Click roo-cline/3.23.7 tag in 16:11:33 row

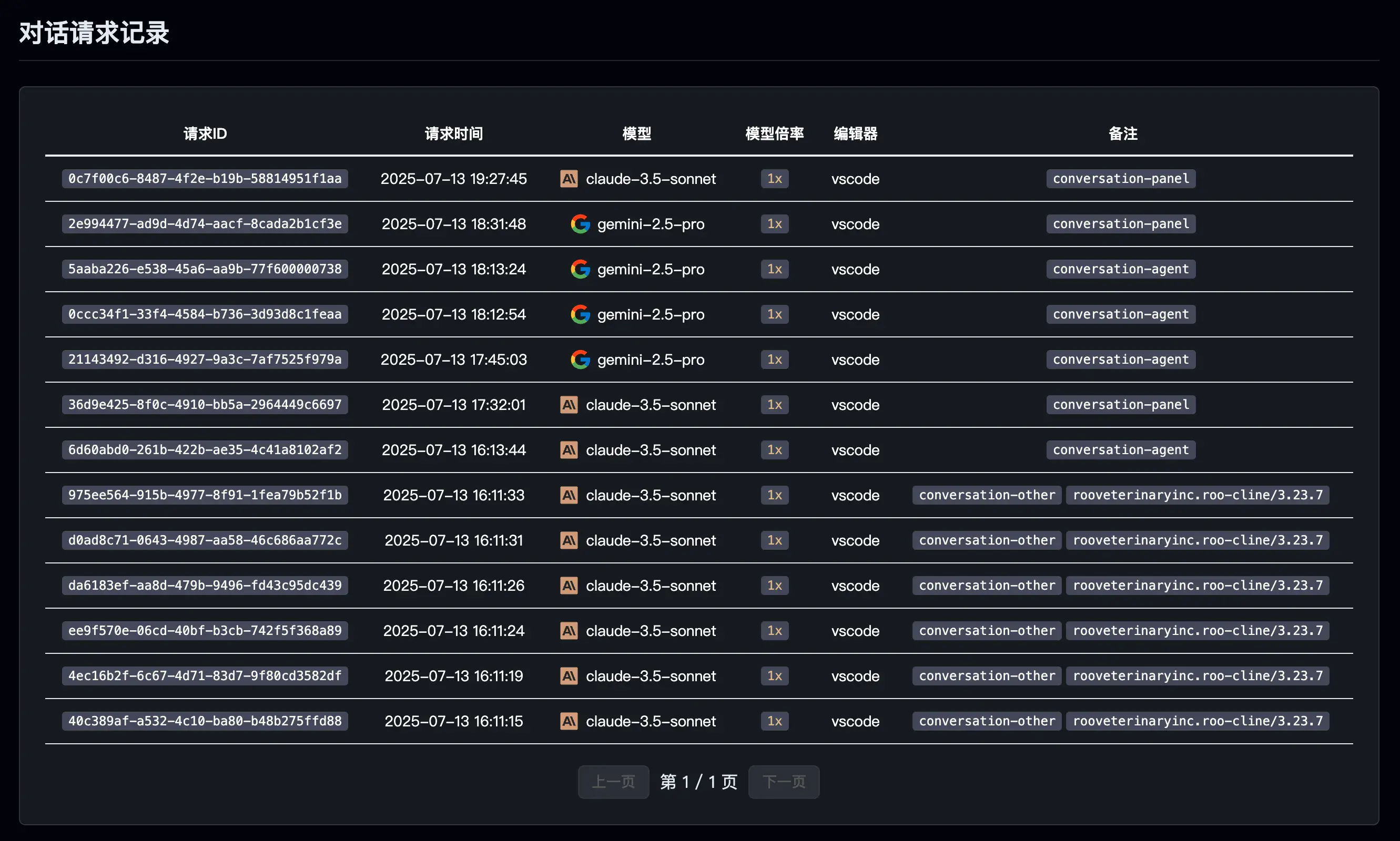tap(1197, 495)
